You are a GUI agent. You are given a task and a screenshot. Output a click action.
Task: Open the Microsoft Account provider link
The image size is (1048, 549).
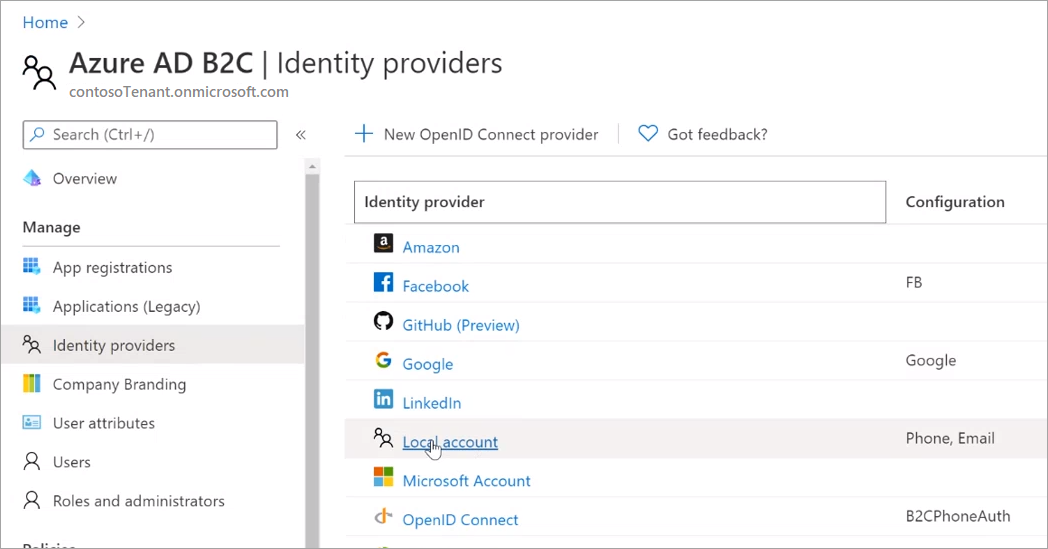coord(467,480)
